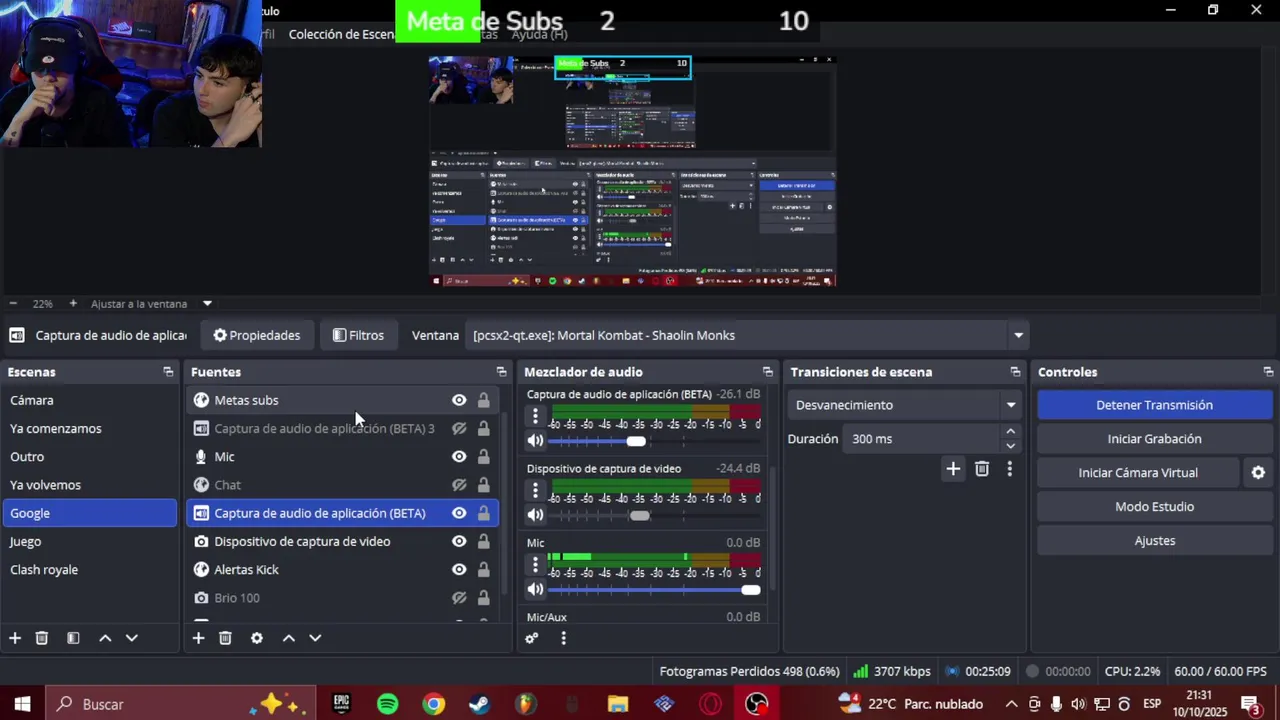Show hidden system tray icons chevron
The height and width of the screenshot is (720, 1280).
point(1011,704)
